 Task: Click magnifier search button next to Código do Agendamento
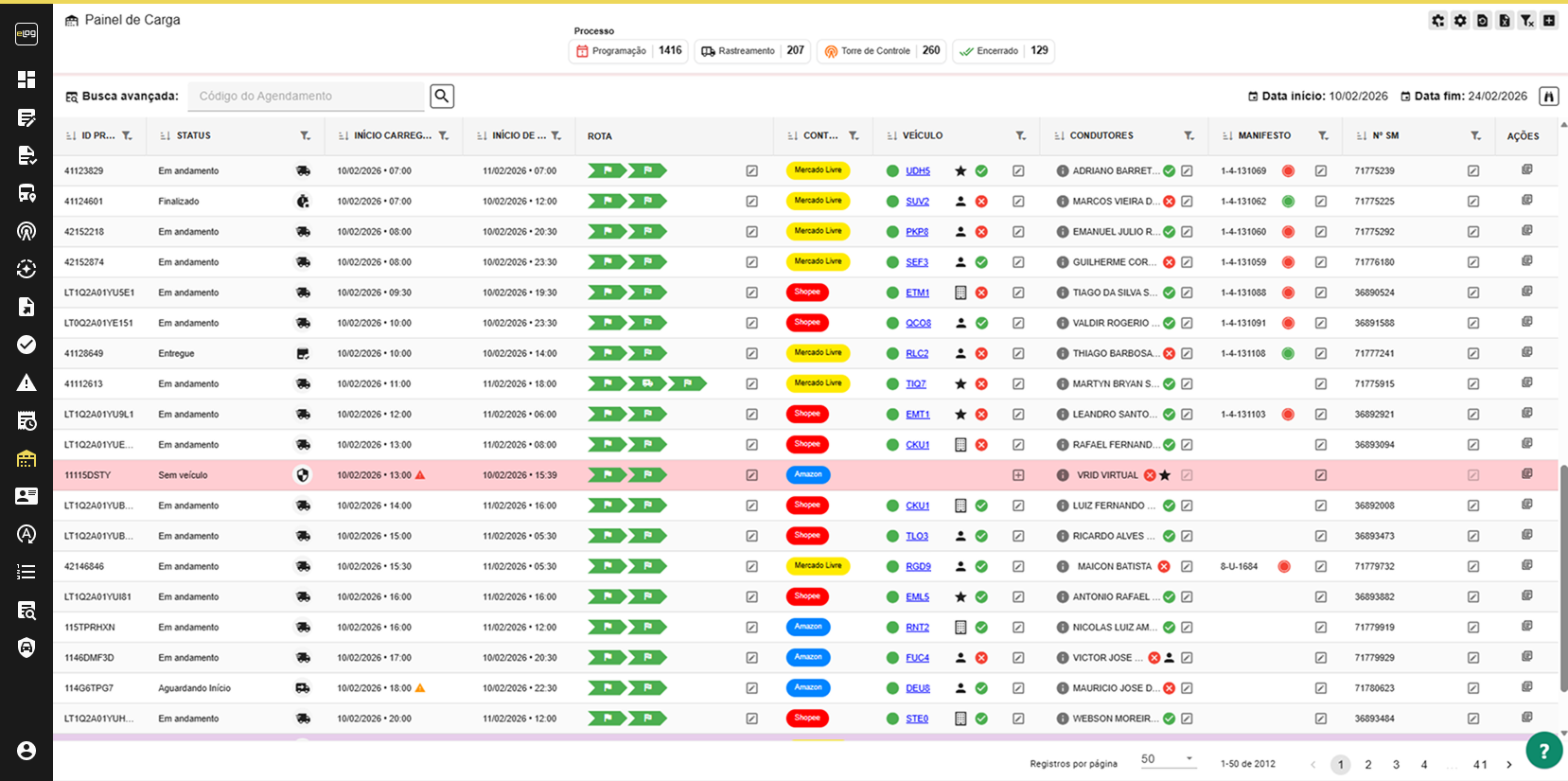[442, 96]
